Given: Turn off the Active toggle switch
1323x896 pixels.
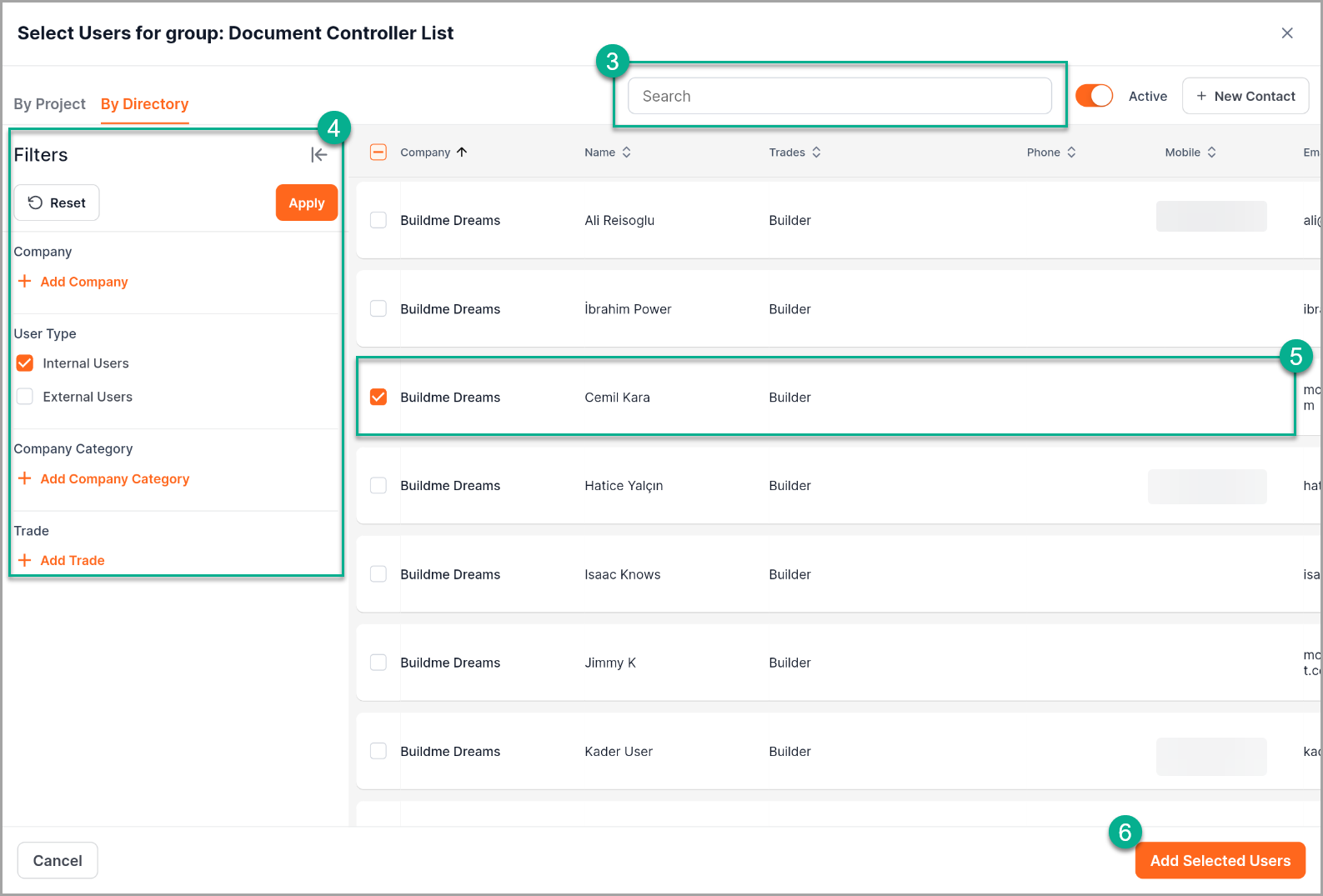Looking at the screenshot, I should [x=1094, y=96].
